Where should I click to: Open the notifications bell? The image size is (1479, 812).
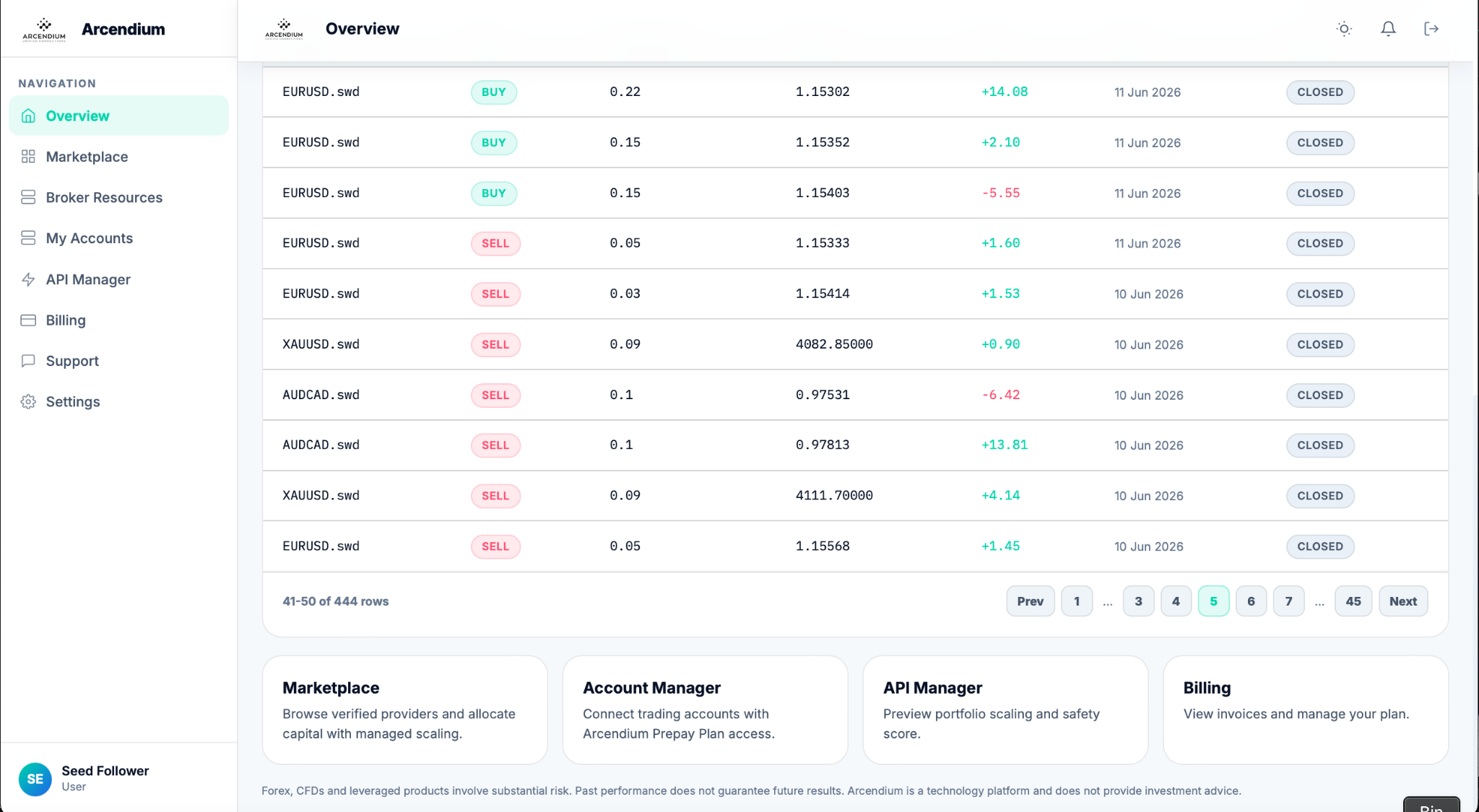coord(1388,29)
